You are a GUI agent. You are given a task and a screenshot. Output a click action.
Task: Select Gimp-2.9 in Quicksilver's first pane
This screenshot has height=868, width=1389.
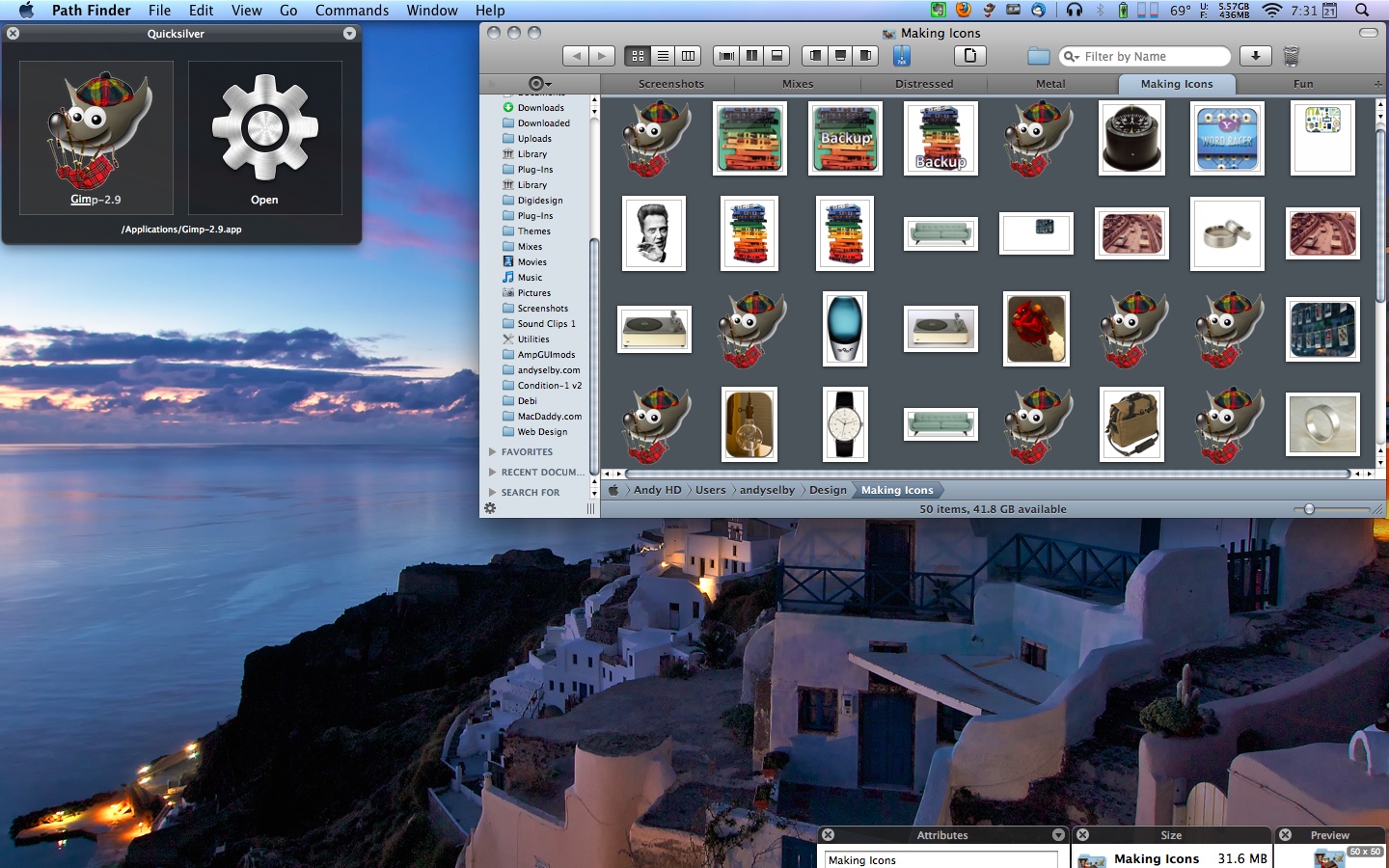[x=96, y=138]
